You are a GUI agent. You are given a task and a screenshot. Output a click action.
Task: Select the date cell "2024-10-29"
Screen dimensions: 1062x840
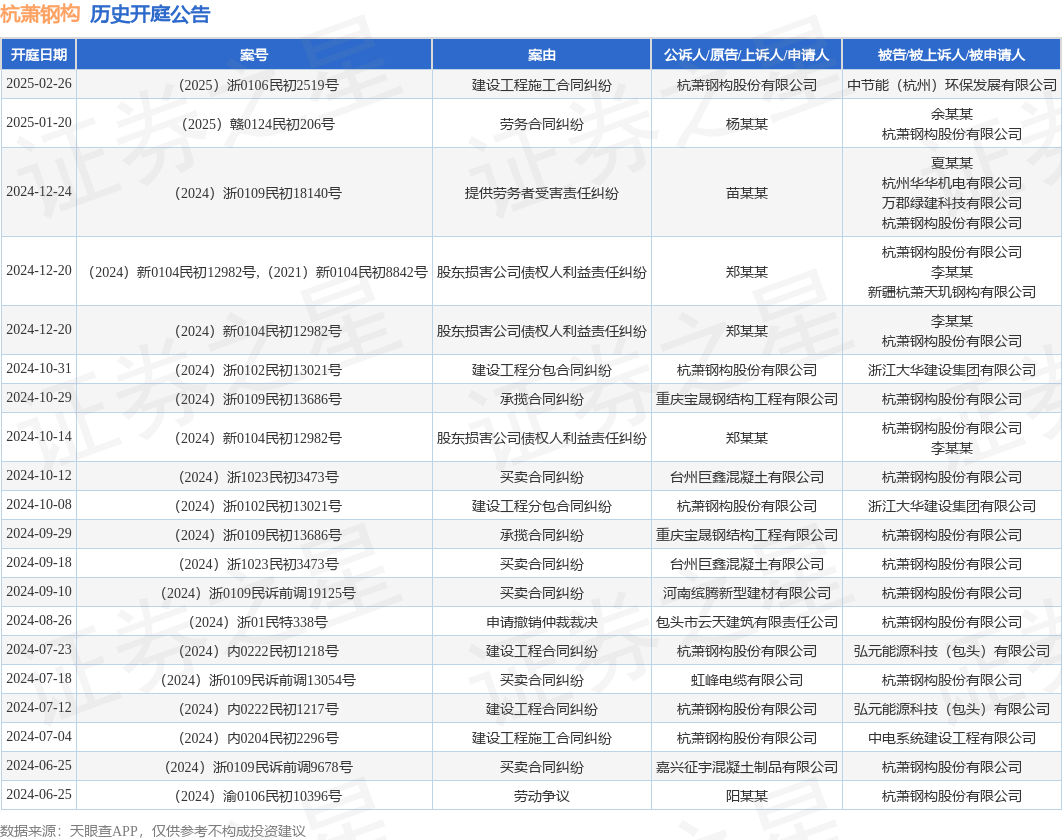tap(39, 398)
